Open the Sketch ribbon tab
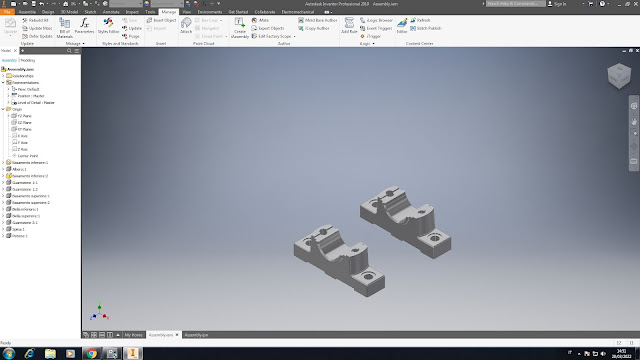 90,12
